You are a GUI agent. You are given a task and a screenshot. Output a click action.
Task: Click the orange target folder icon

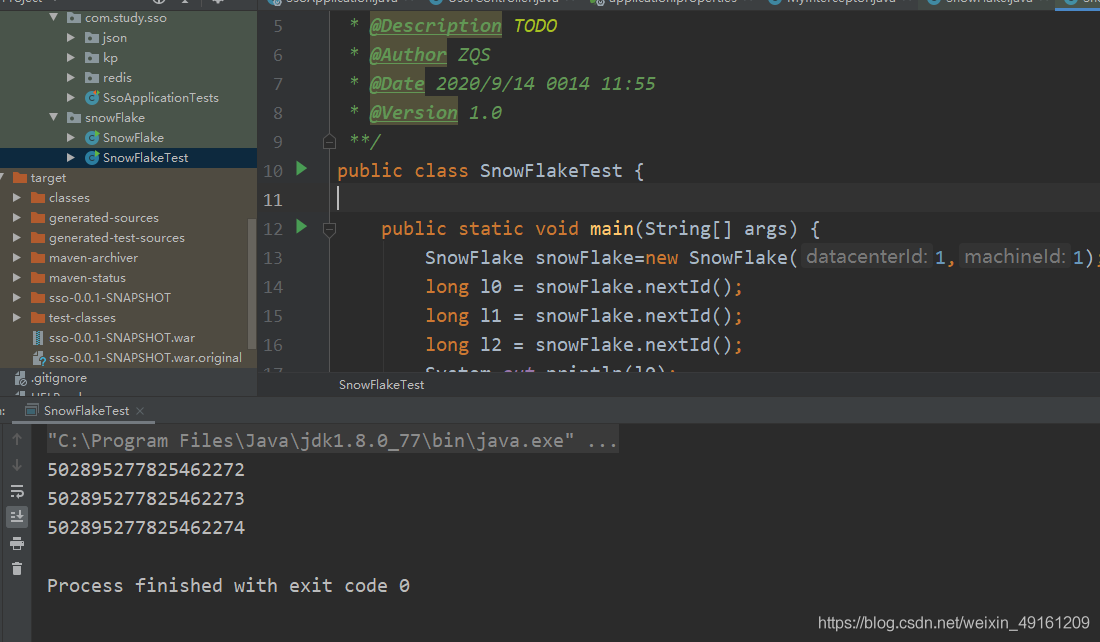point(20,178)
